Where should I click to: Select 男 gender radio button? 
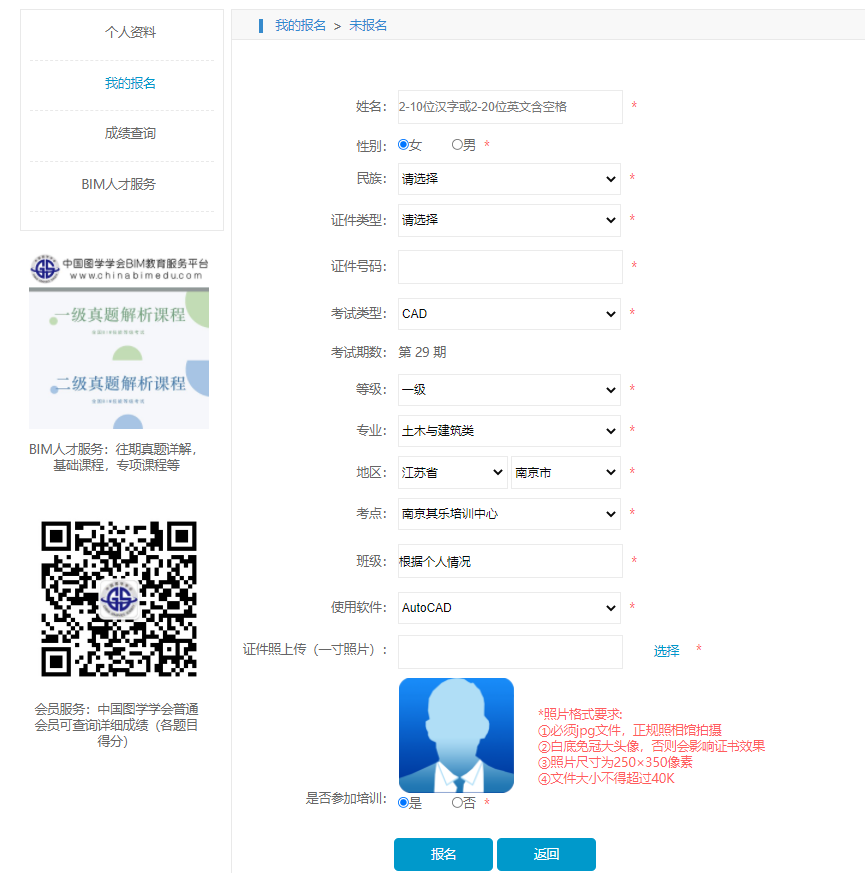[458, 145]
